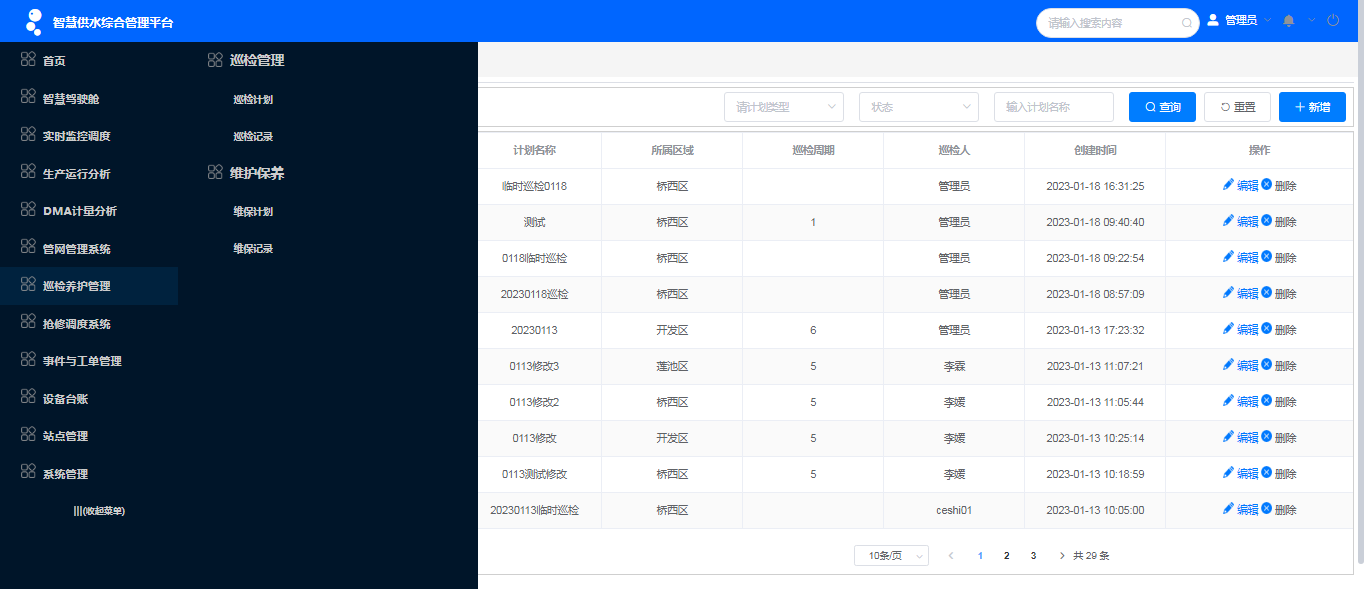1364x589 pixels.
Task: Click delete icon for 测试 row
Action: tap(1267, 221)
